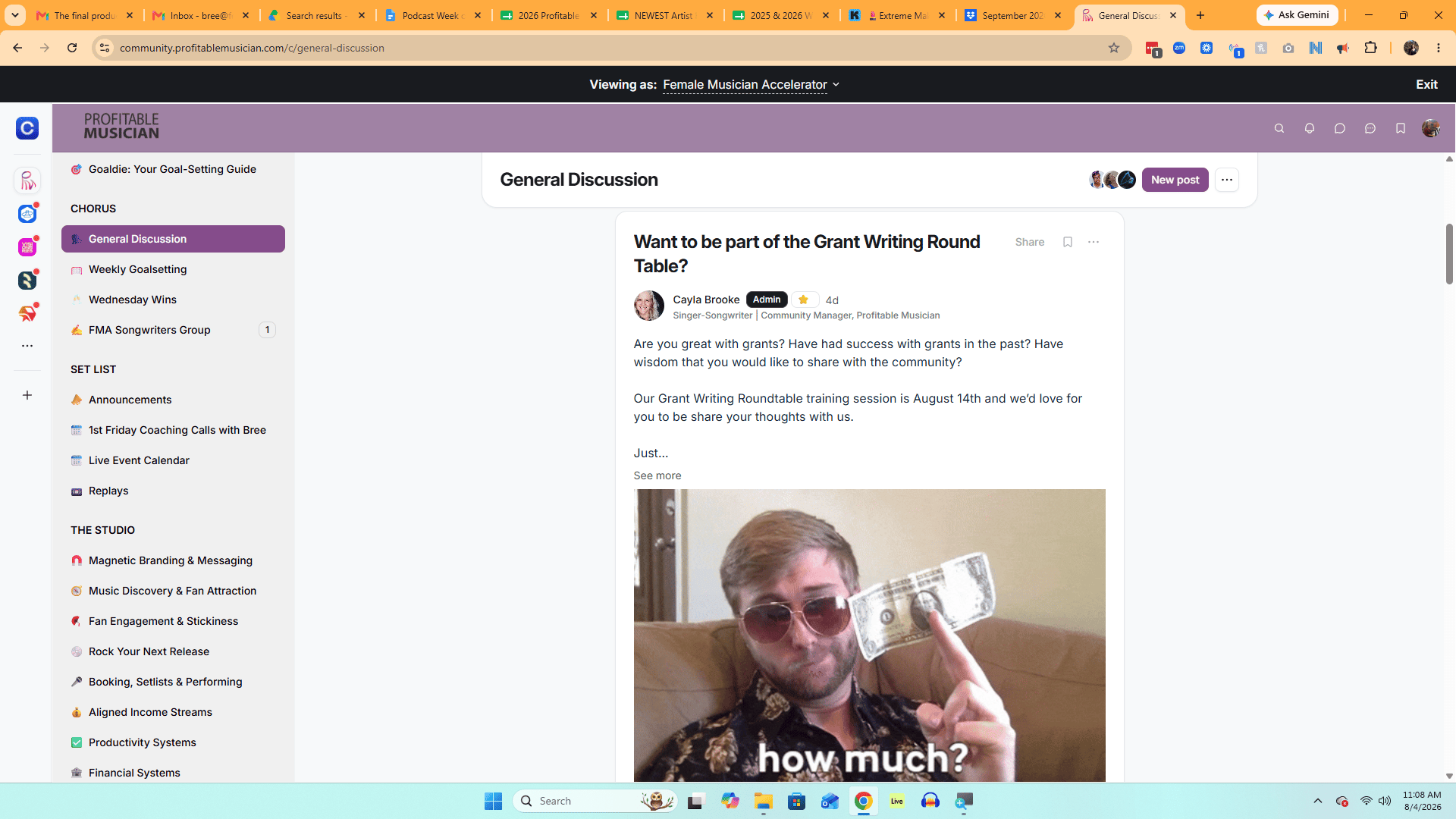This screenshot has height=819, width=1456.
Task: Open new browser tab
Action: click(x=1200, y=15)
